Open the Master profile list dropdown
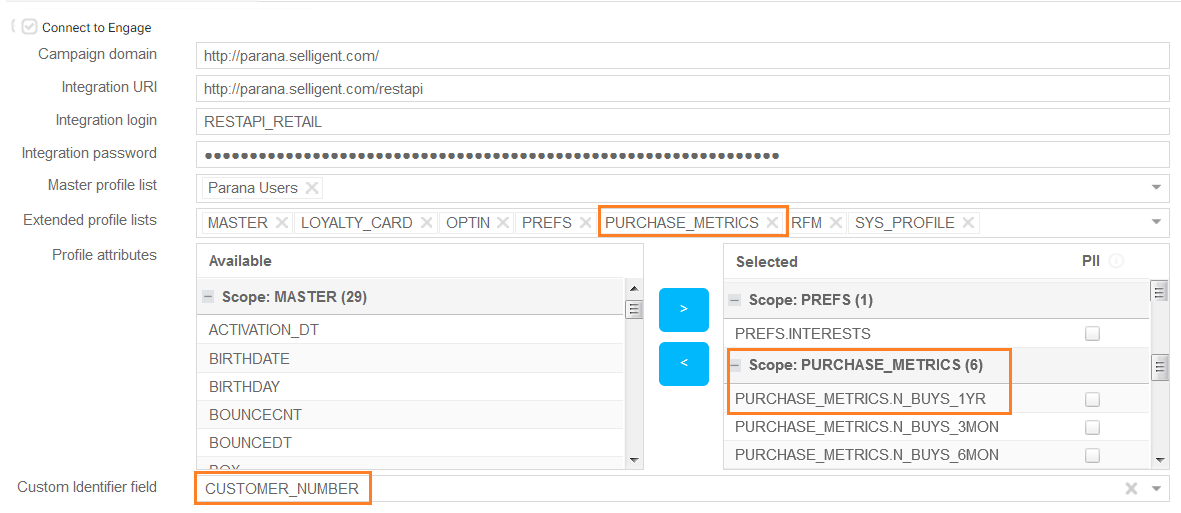1181x513 pixels. (x=1157, y=187)
